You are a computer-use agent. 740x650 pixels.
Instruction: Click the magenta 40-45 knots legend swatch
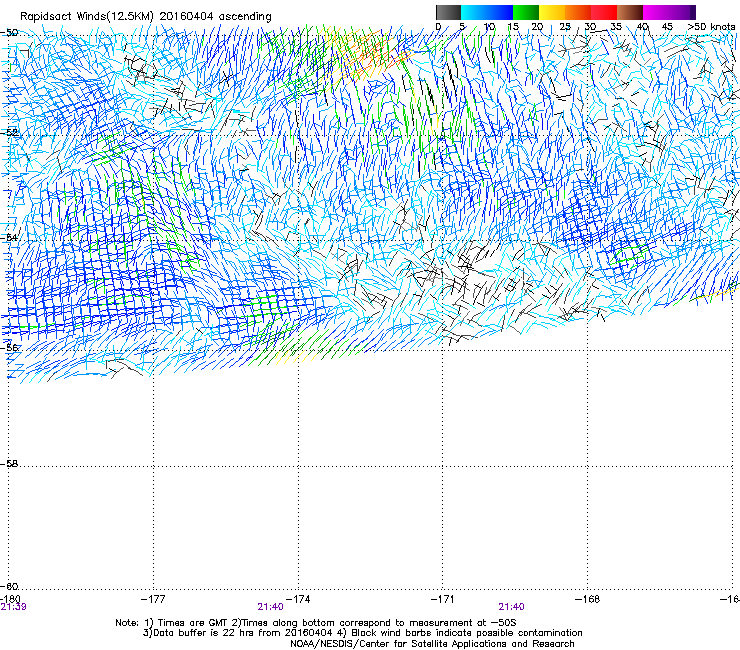[656, 12]
